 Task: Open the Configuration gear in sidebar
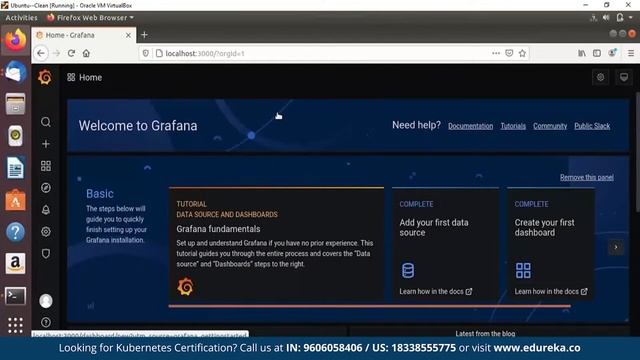point(46,232)
